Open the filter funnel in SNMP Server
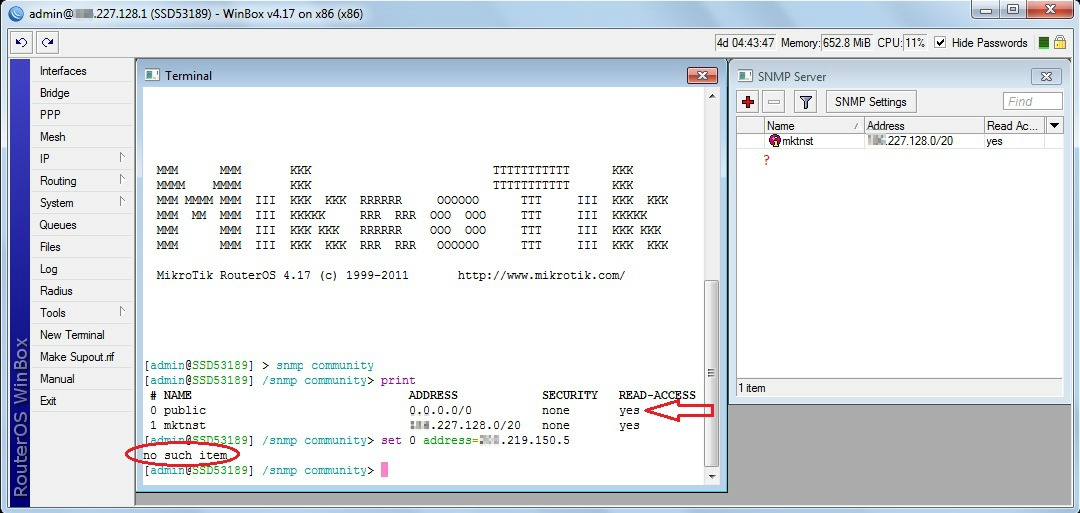 pyautogui.click(x=805, y=102)
